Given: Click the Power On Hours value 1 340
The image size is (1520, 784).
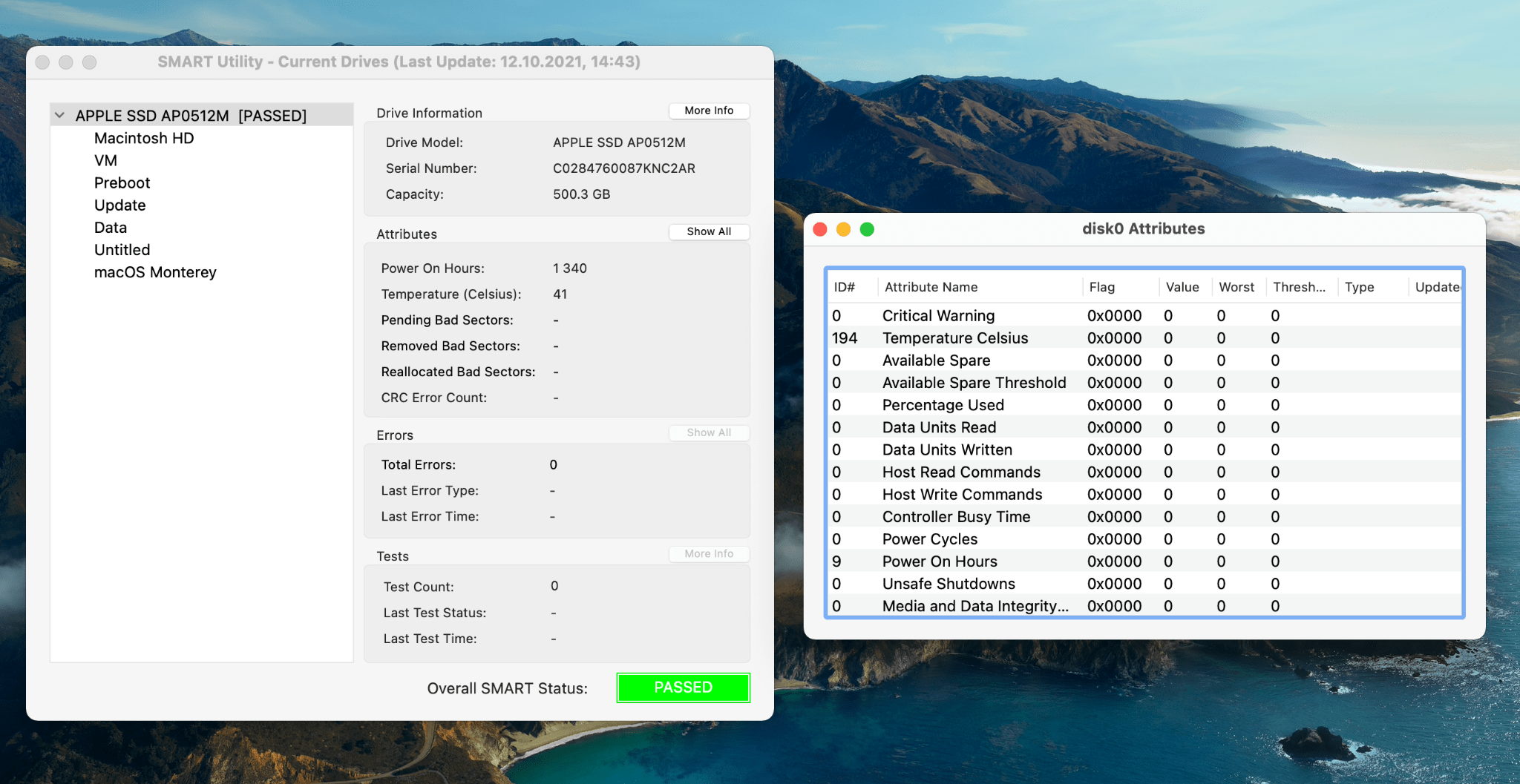Looking at the screenshot, I should [570, 269].
